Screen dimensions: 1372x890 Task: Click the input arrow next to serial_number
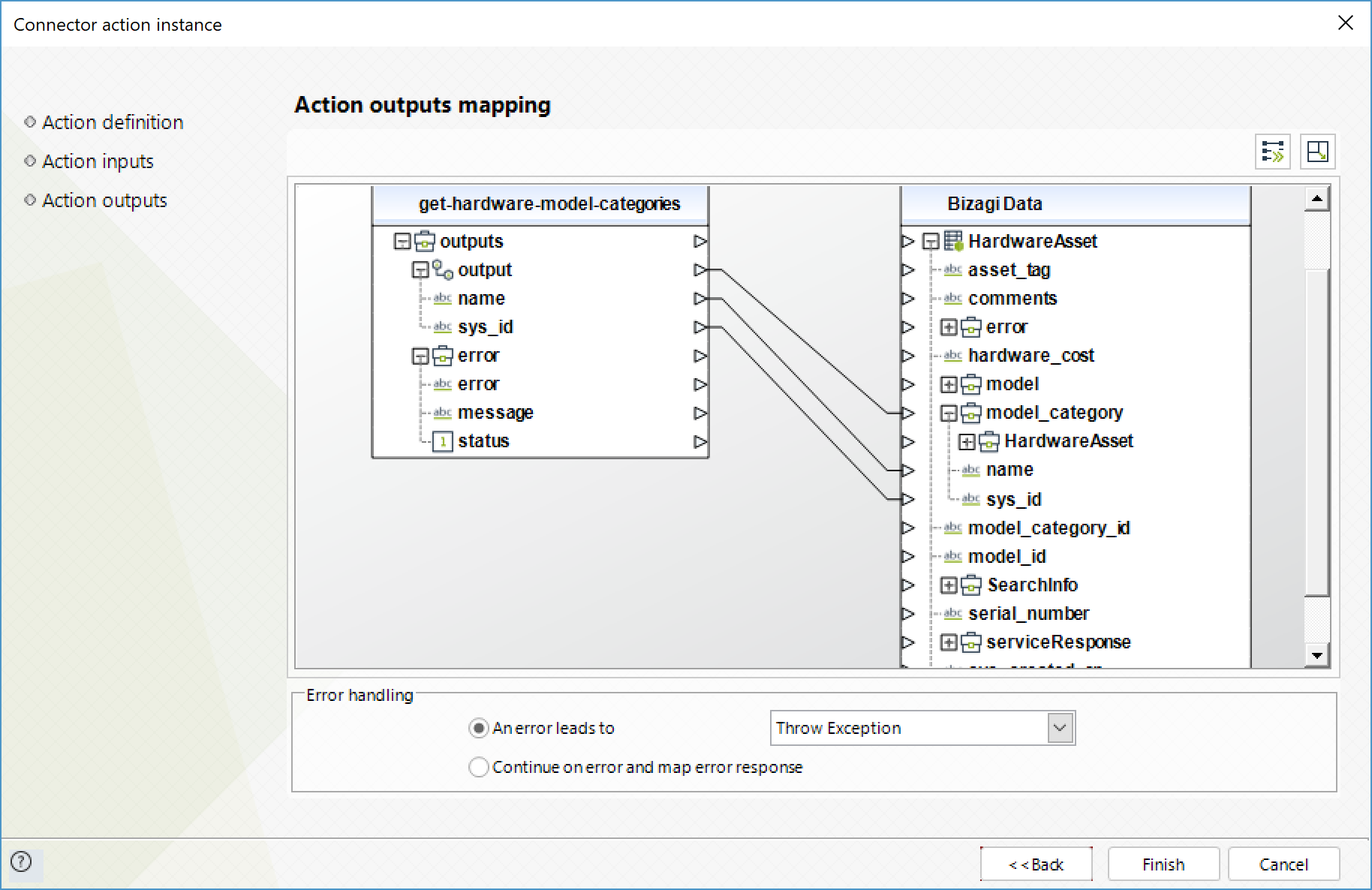coord(908,613)
